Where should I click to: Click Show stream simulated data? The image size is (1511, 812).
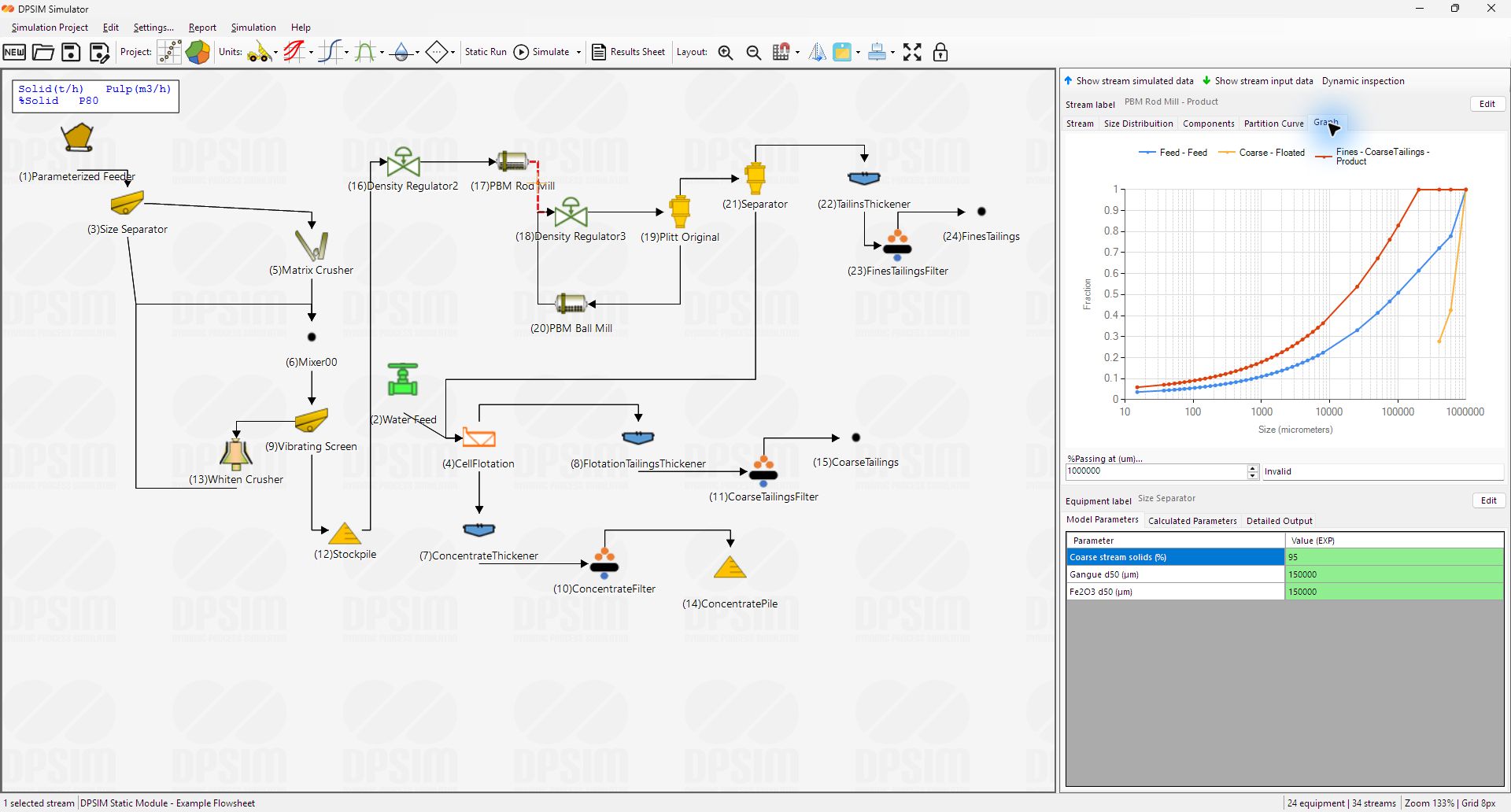1129,81
